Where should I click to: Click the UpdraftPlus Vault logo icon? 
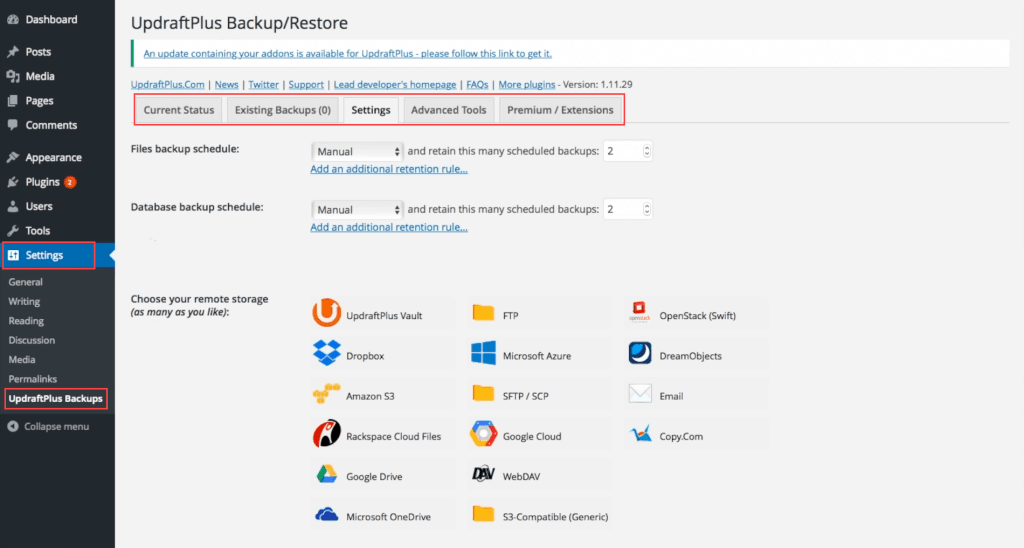[x=327, y=314]
